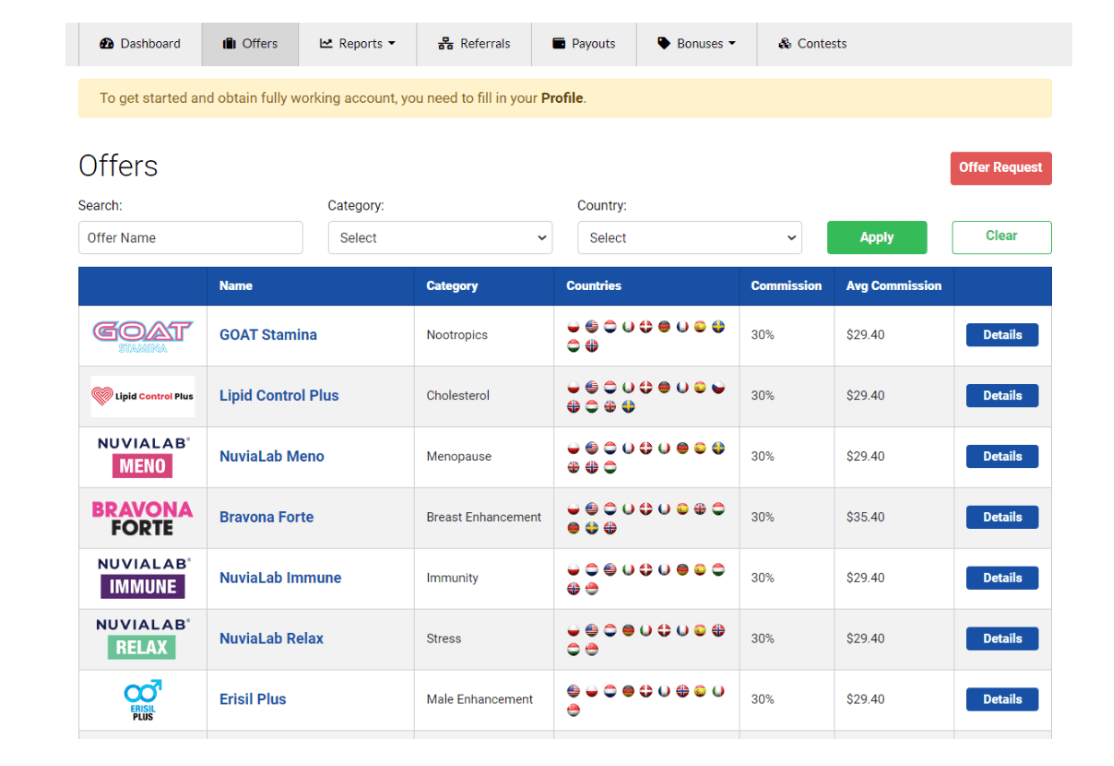Click the $35.40 average commission value
1114x766 pixels.
coord(865,517)
